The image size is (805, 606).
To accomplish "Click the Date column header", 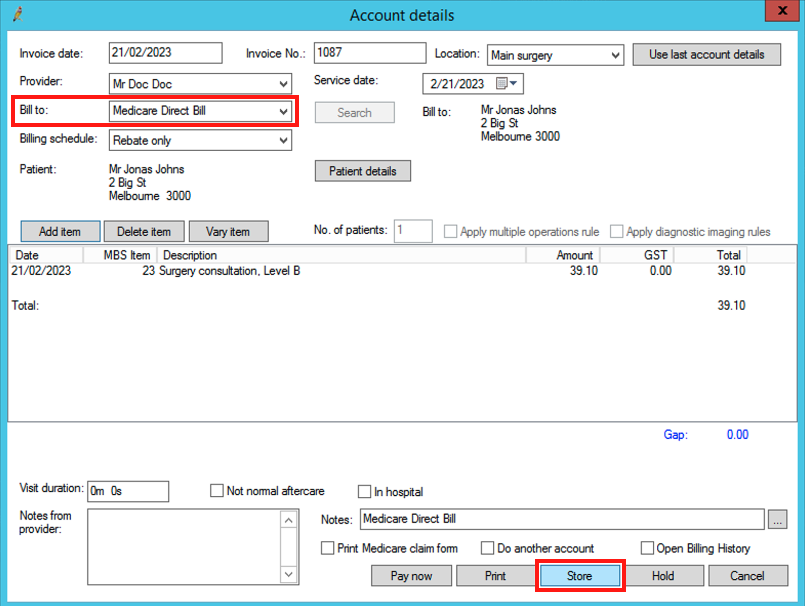I will [45, 255].
